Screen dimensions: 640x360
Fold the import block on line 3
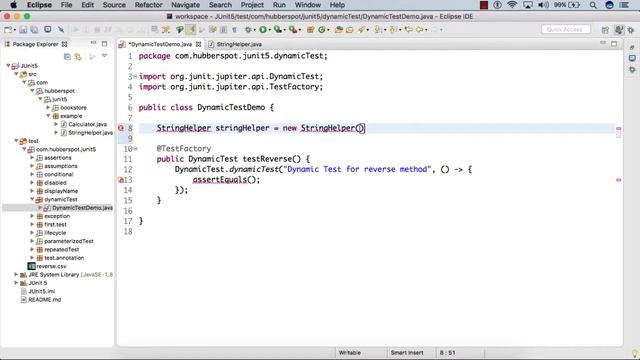pos(135,76)
